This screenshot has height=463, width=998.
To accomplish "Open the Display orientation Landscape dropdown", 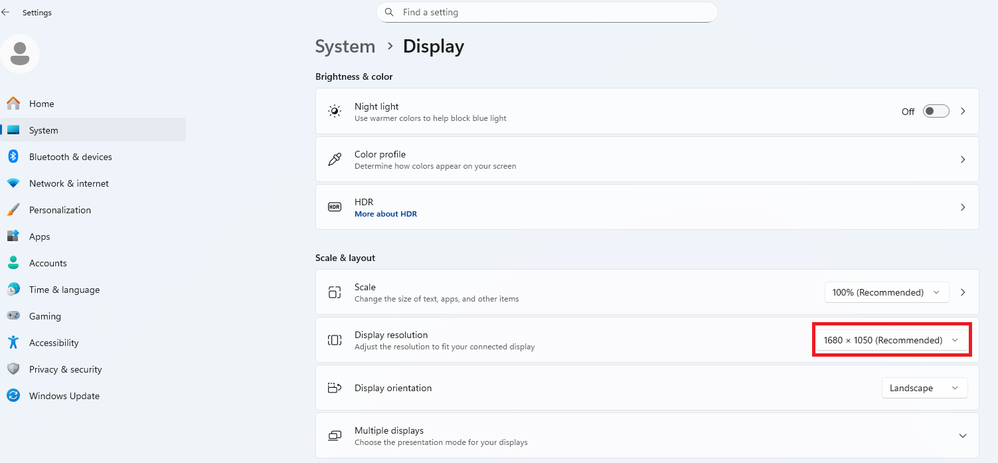I will [x=924, y=388].
